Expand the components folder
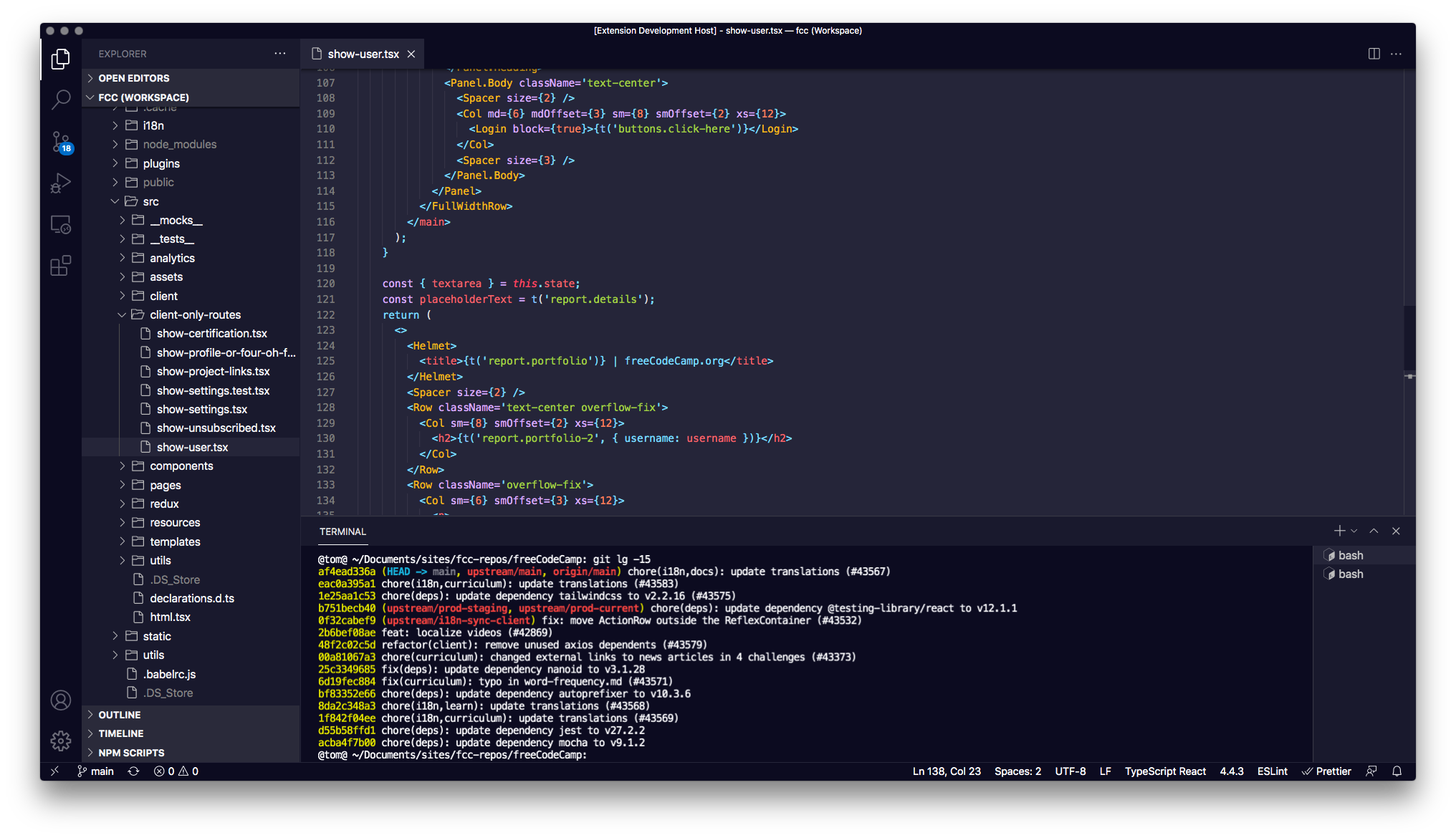The width and height of the screenshot is (1456, 838). point(181,466)
